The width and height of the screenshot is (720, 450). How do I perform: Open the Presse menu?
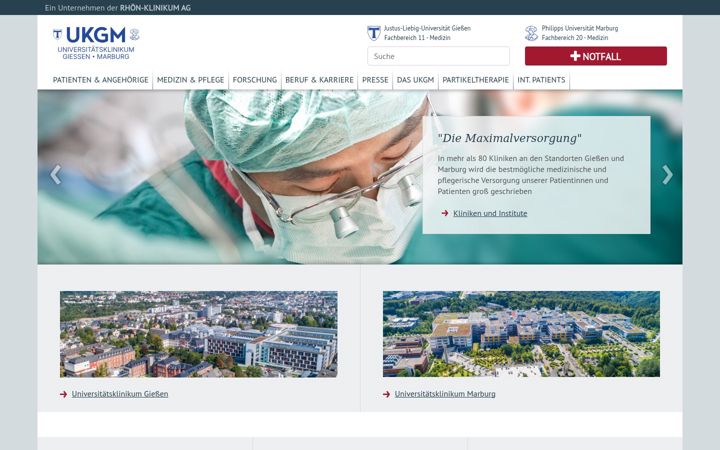[375, 80]
